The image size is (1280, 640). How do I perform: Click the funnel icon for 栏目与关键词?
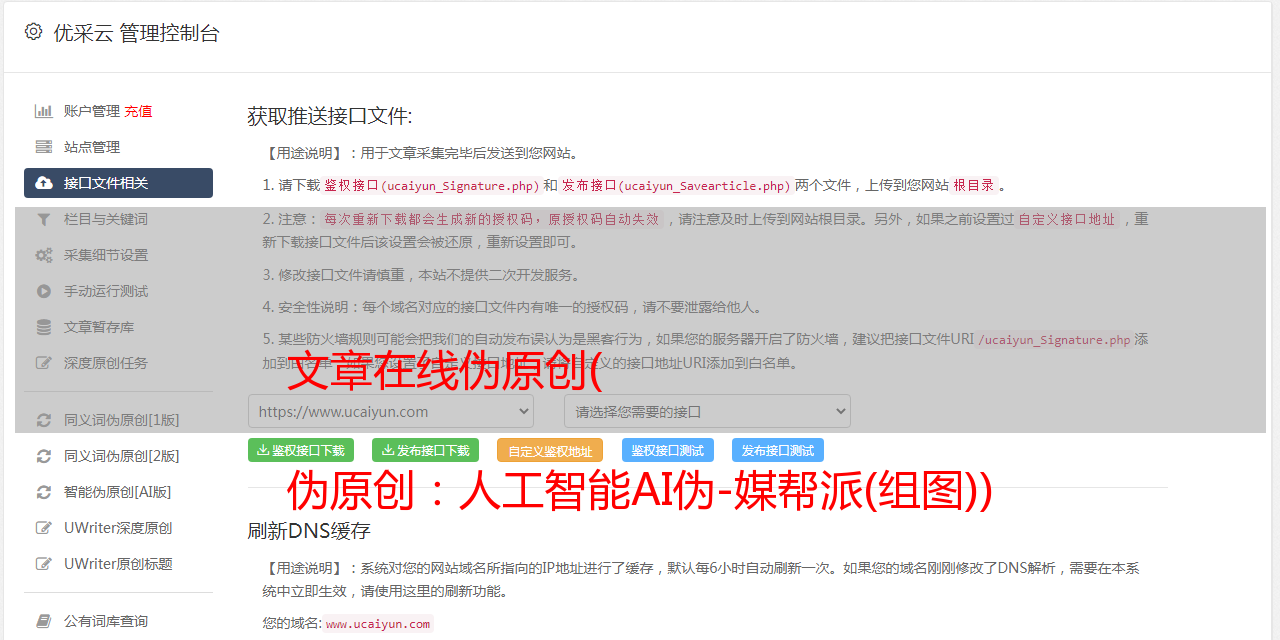tap(44, 219)
